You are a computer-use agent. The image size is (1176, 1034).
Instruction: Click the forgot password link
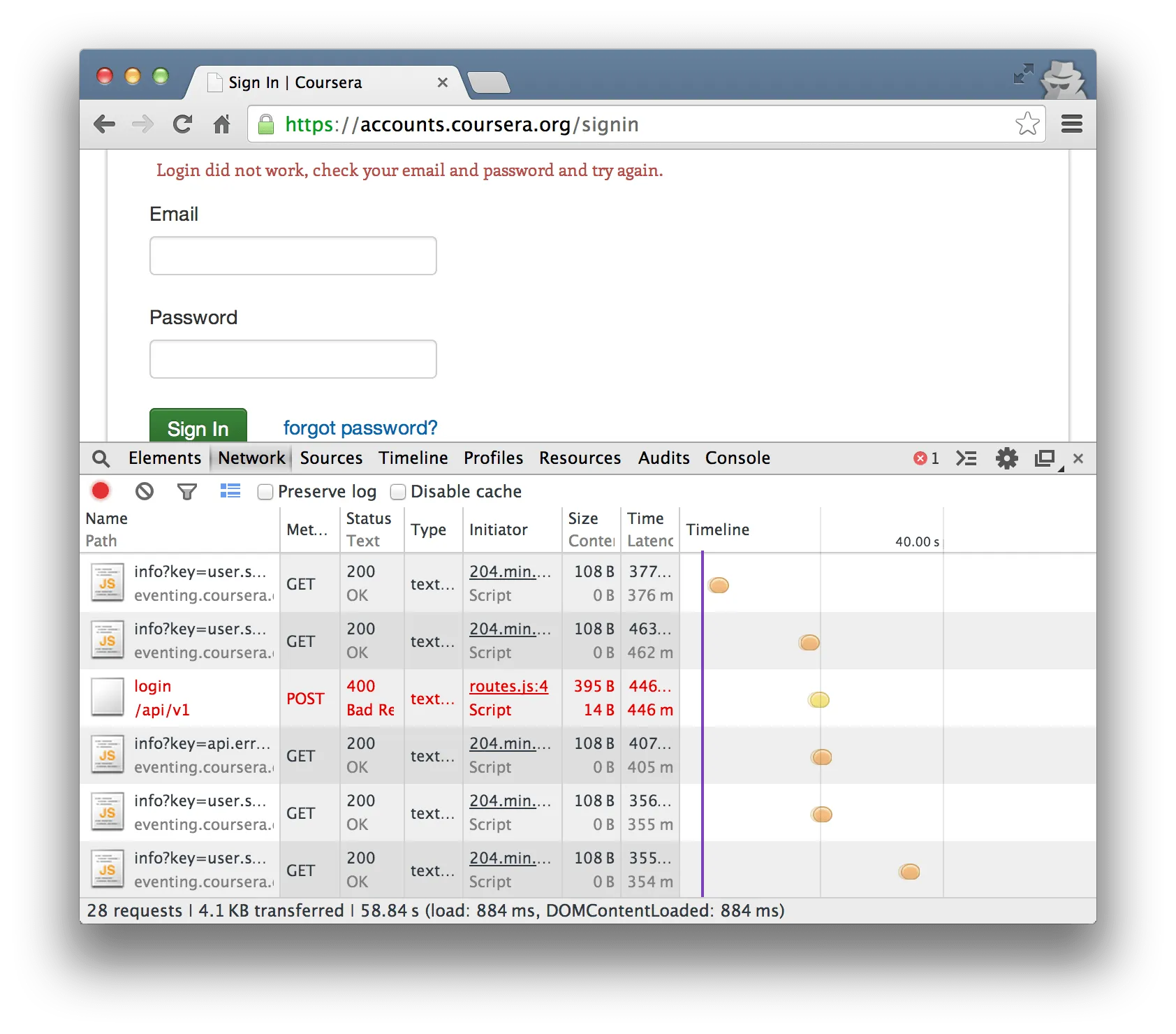coord(360,428)
